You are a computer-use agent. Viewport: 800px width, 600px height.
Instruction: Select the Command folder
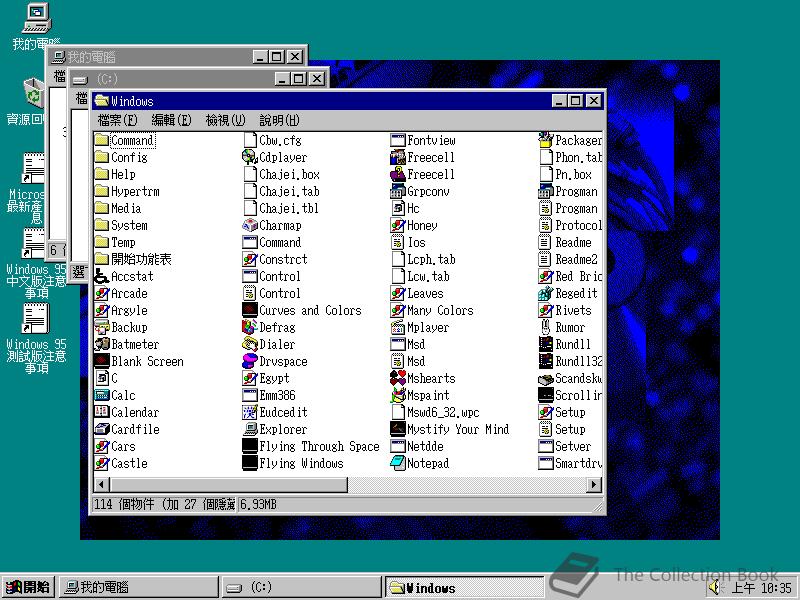(124, 140)
